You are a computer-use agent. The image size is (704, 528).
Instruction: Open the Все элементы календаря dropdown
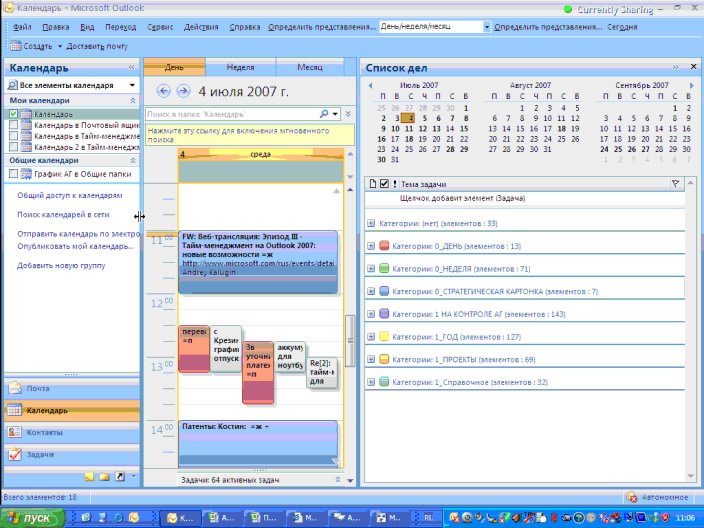point(71,86)
